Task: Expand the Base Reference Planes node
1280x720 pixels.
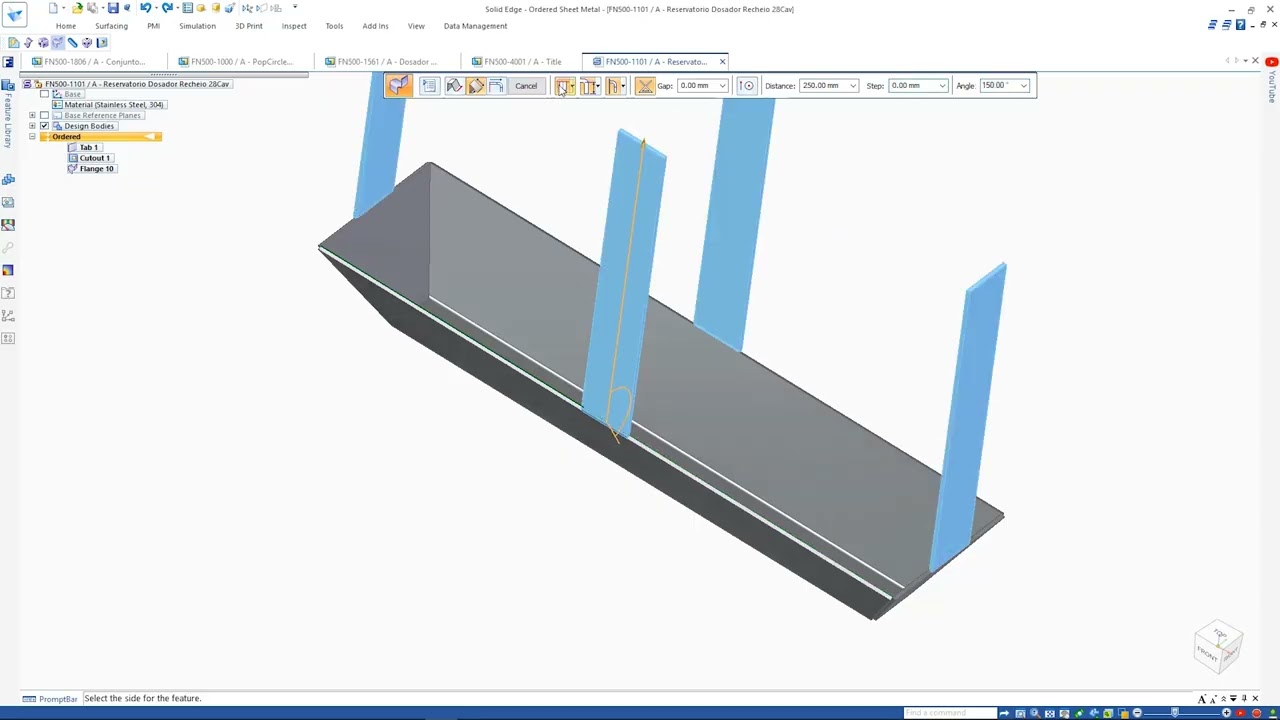Action: click(x=32, y=115)
